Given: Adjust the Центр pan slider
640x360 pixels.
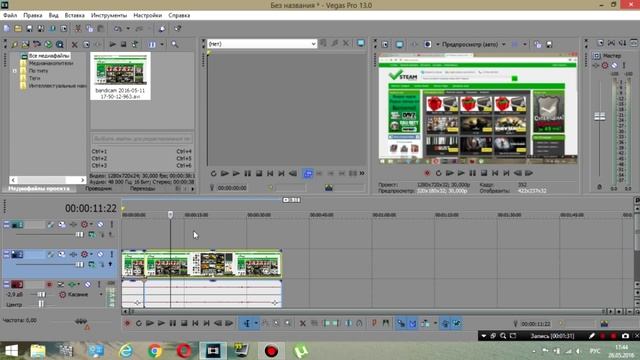Looking at the screenshot, I should [41, 304].
